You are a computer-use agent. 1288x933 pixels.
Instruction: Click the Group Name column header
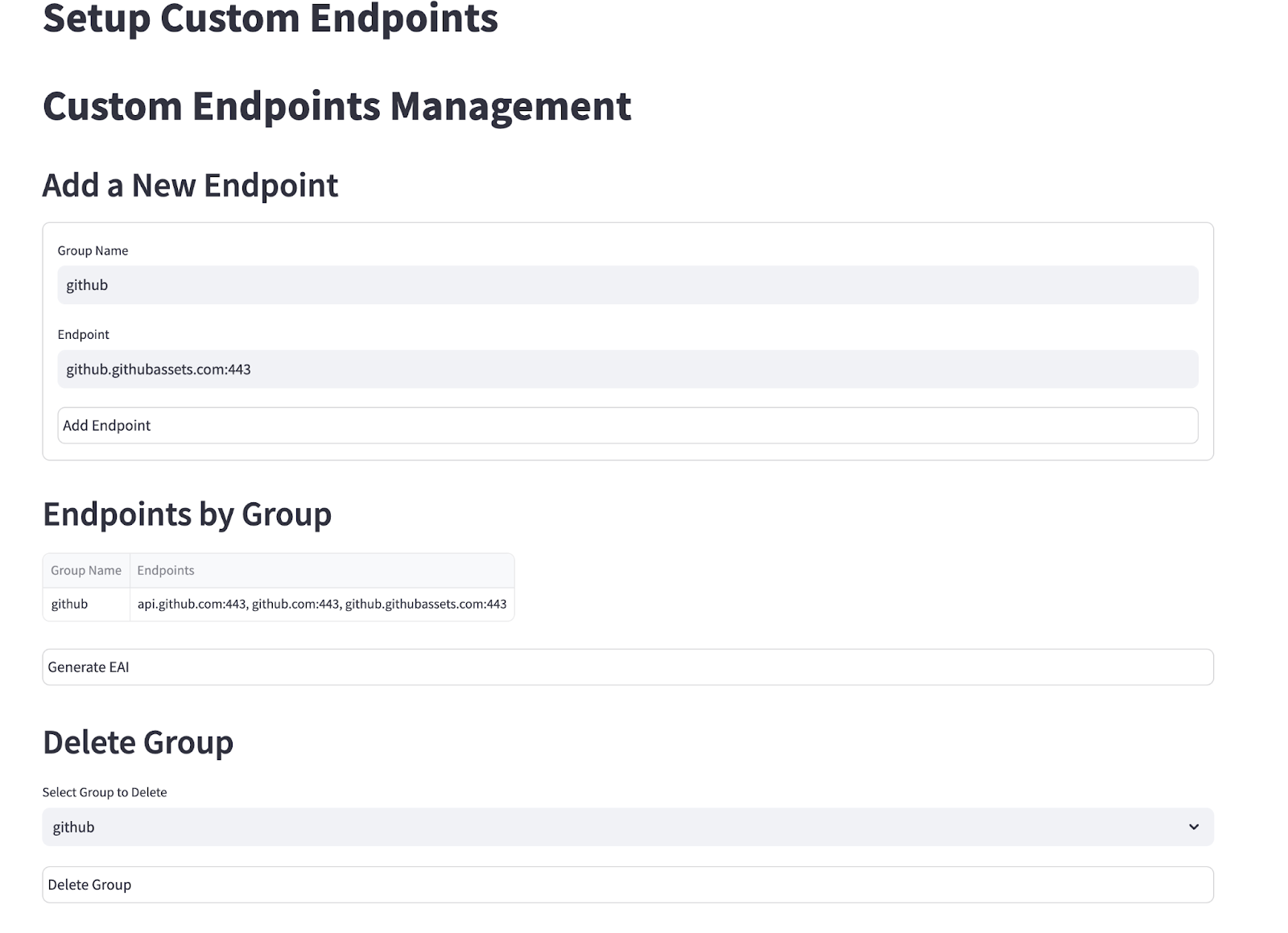coord(86,570)
